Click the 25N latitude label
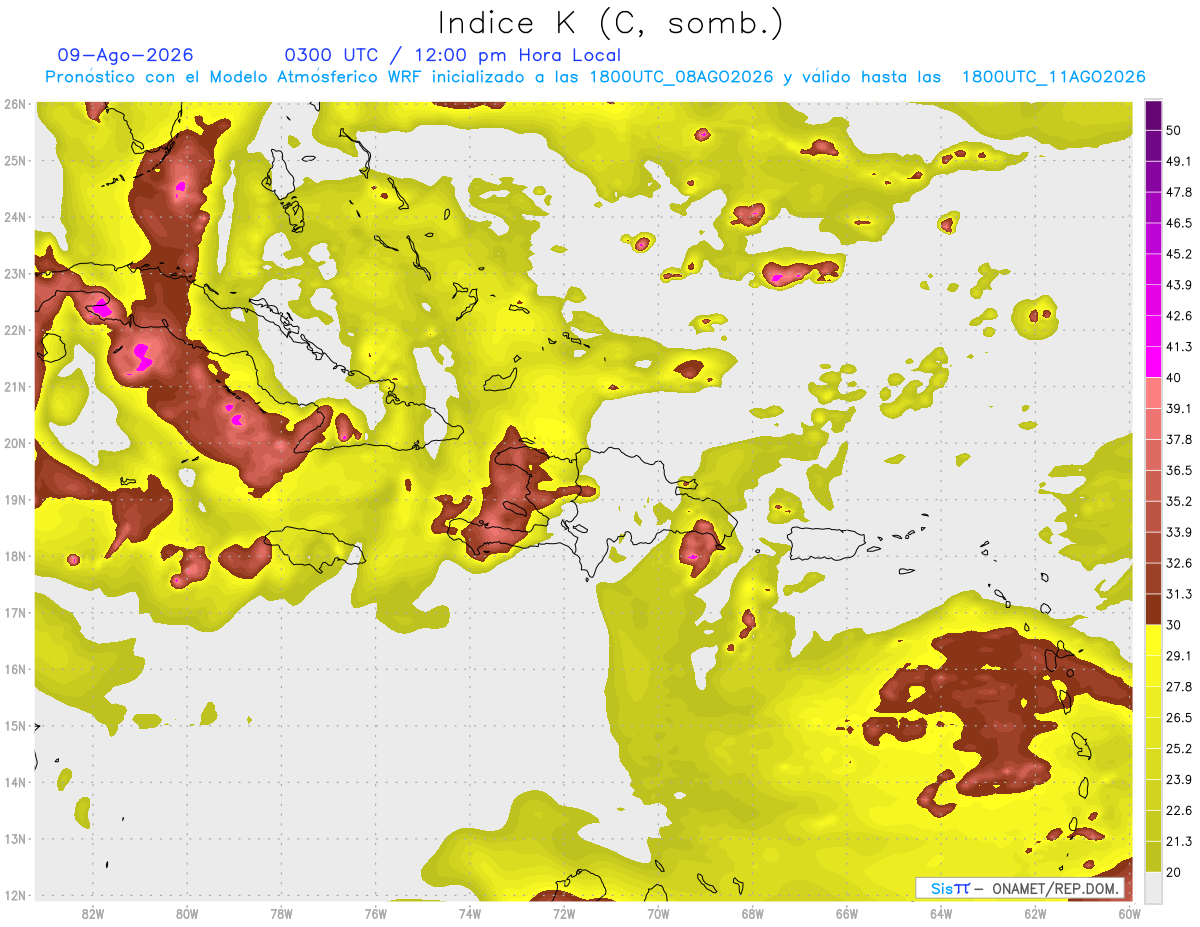Image resolution: width=1200 pixels, height=927 pixels. tap(14, 161)
